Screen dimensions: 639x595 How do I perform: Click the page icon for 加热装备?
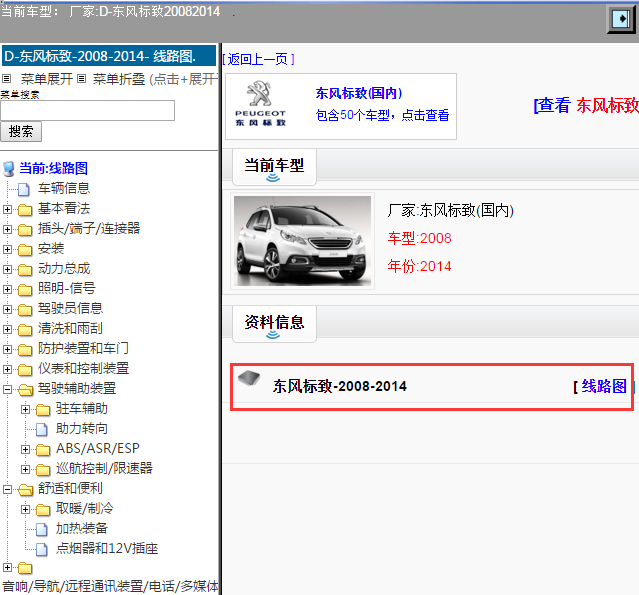42,529
